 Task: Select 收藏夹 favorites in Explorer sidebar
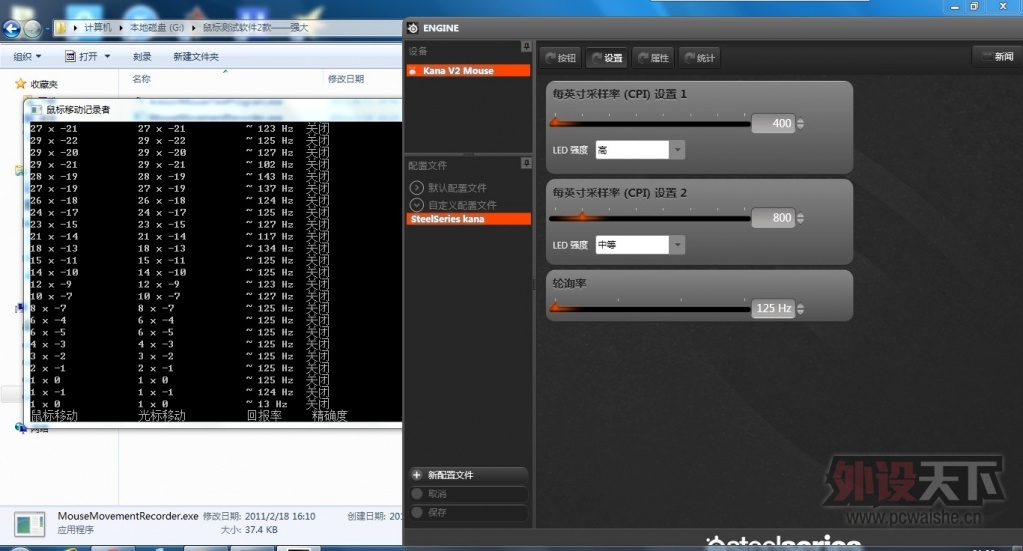[x=44, y=84]
